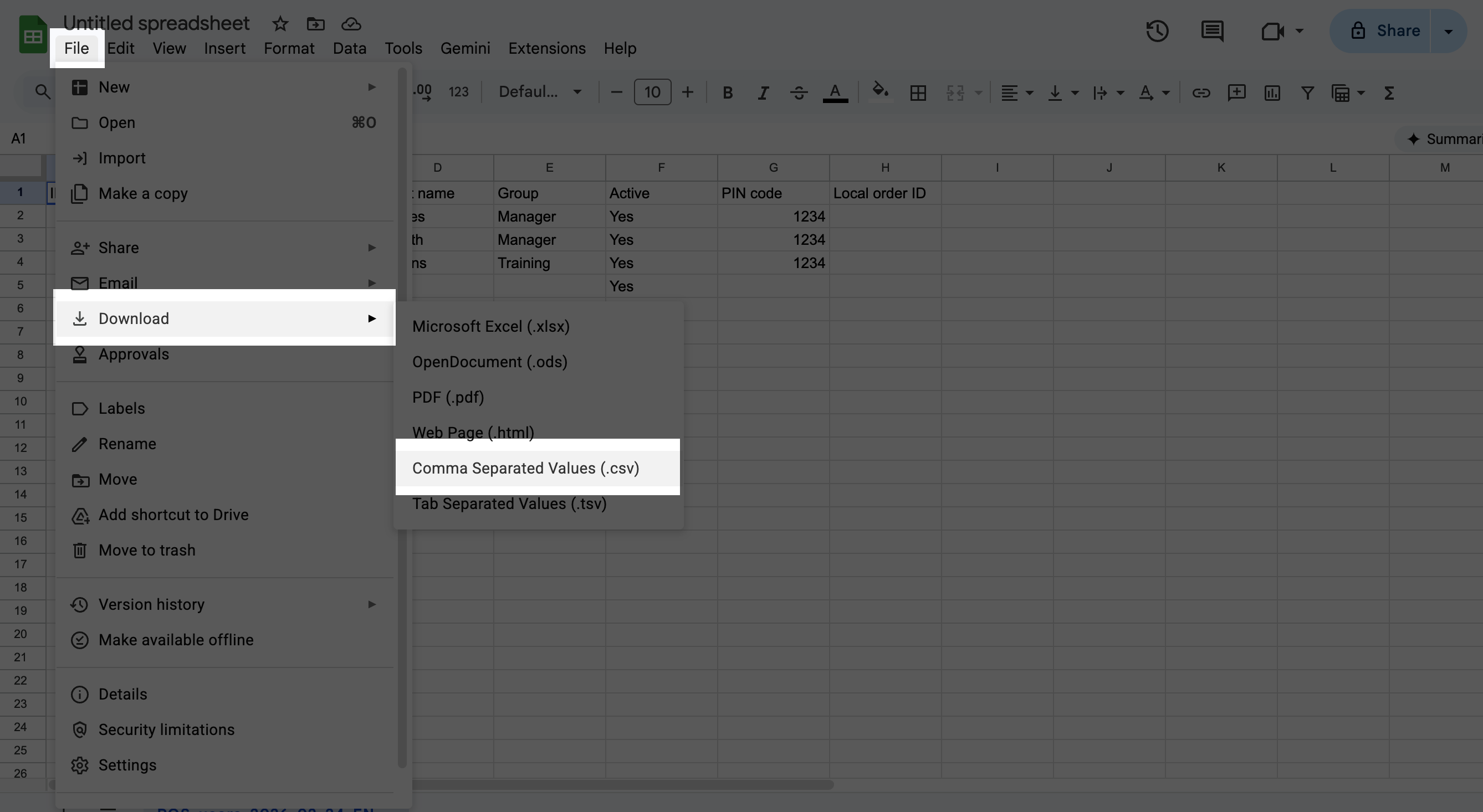Check the cloud document status icon
The width and height of the screenshot is (1483, 812).
(x=351, y=24)
